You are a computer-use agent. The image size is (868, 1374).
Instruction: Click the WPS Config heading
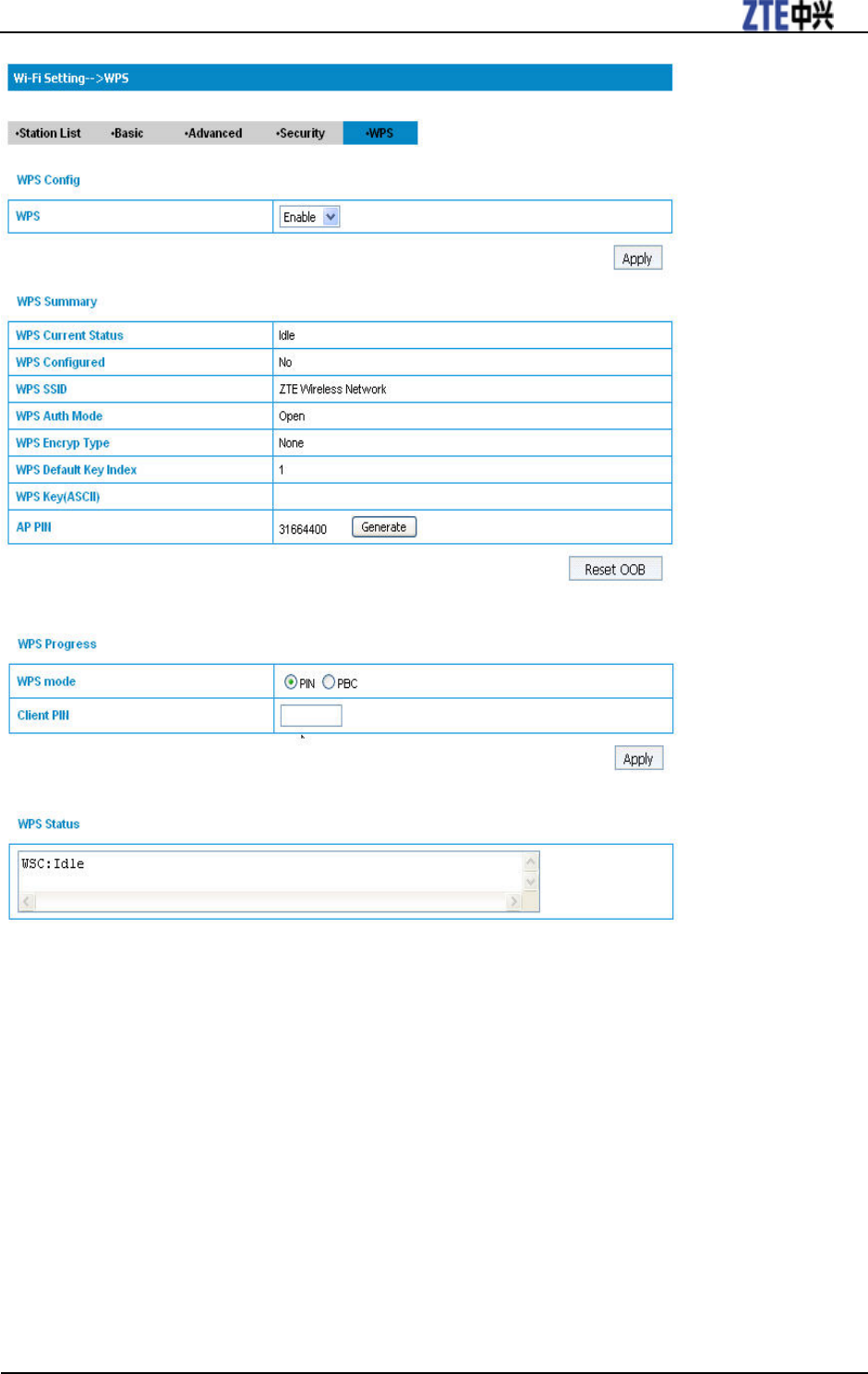point(48,180)
